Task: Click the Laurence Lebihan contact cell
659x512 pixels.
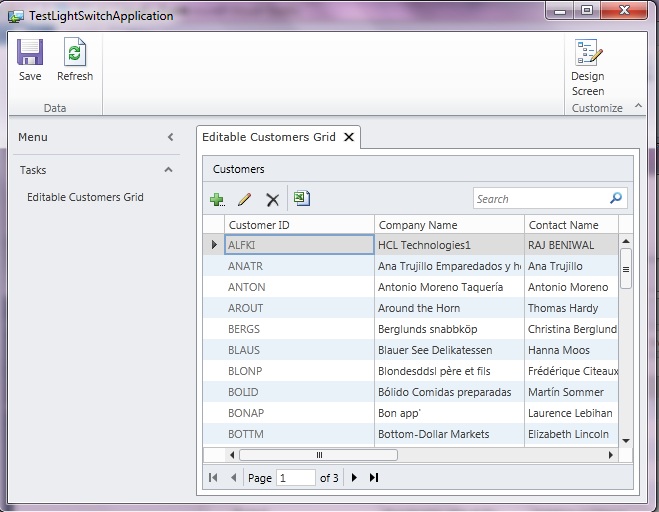Action: point(572,413)
